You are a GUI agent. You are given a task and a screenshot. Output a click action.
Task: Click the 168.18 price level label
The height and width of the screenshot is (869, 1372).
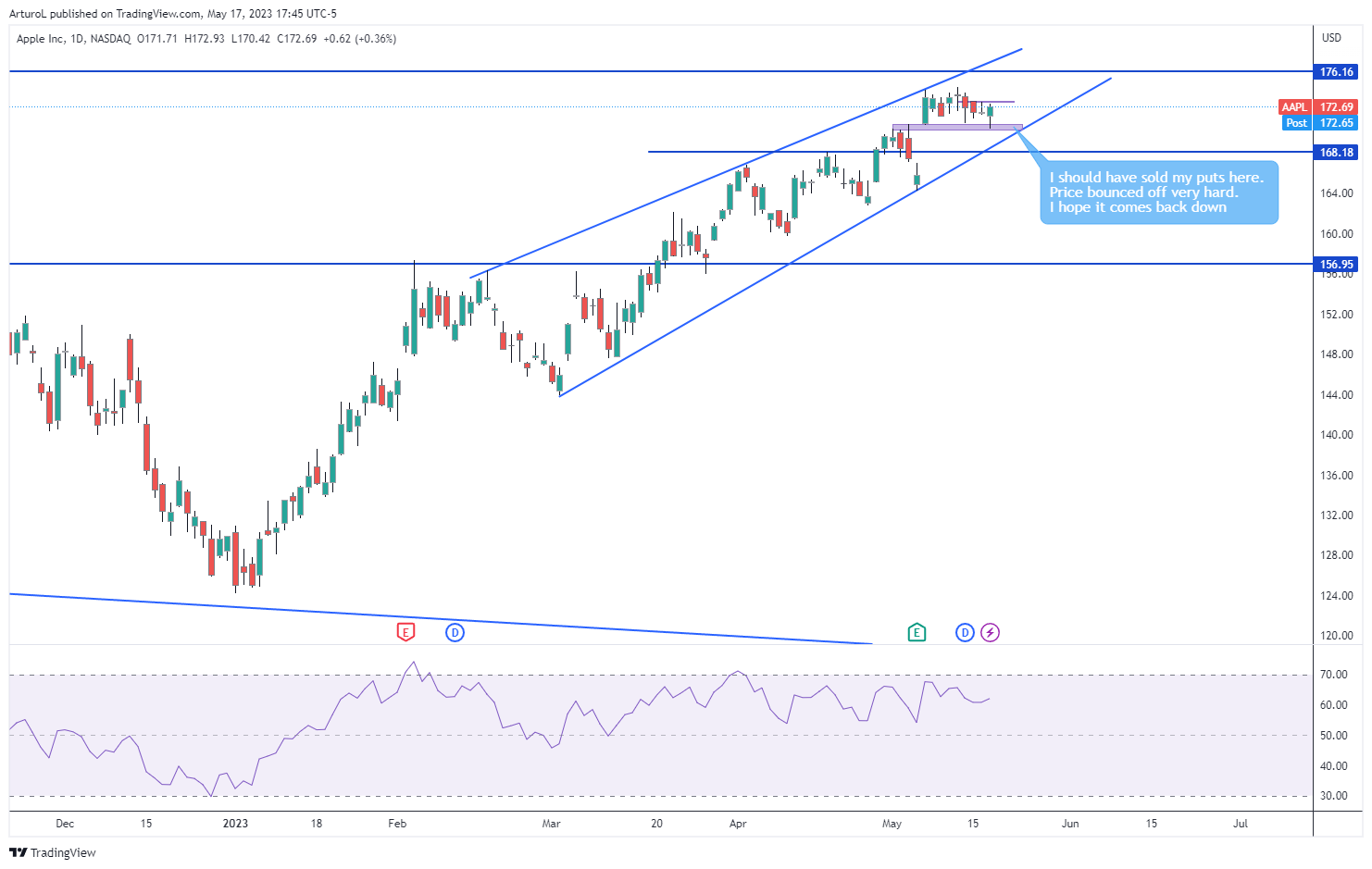pyautogui.click(x=1336, y=152)
